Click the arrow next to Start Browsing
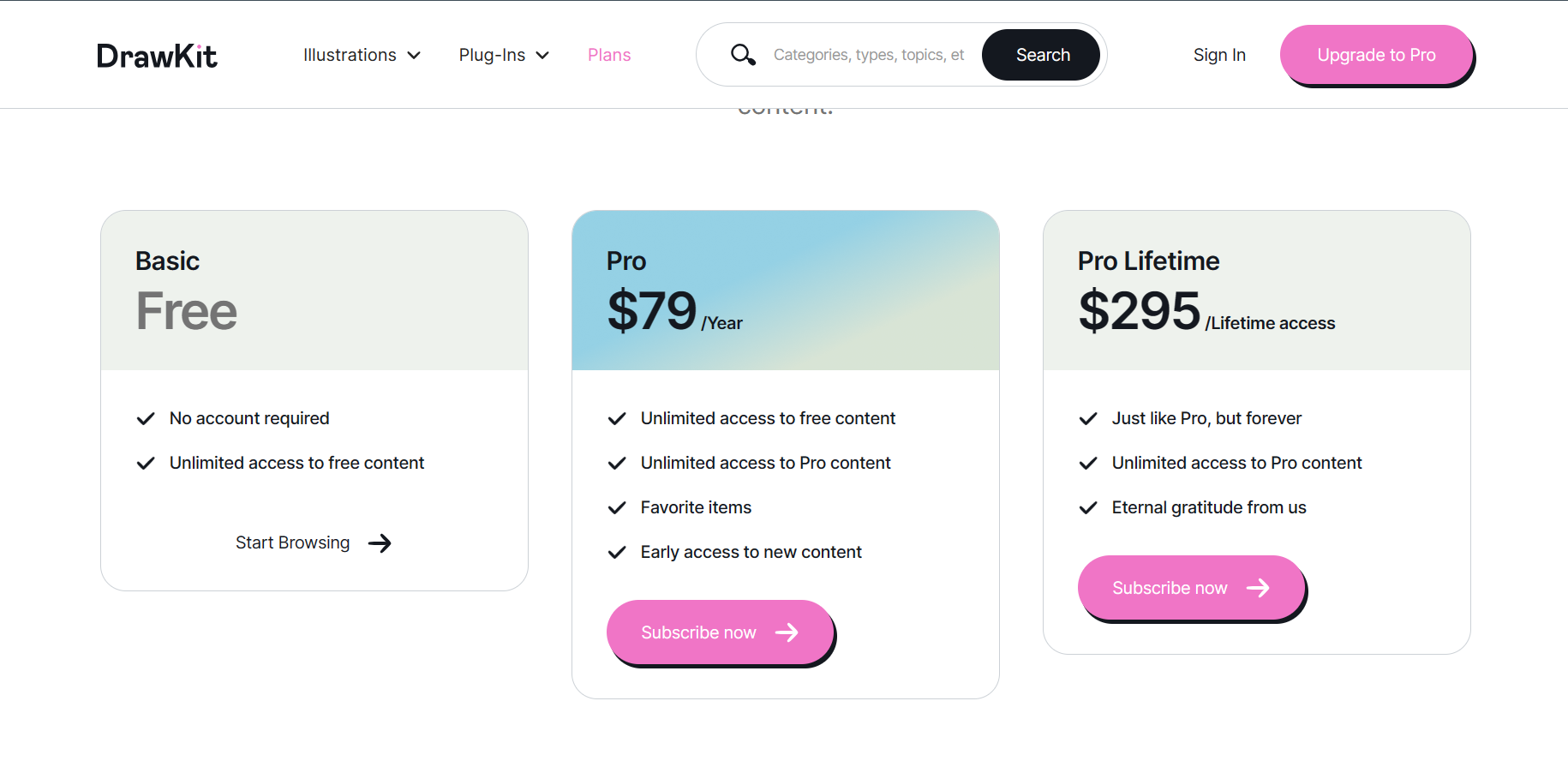 coord(380,542)
